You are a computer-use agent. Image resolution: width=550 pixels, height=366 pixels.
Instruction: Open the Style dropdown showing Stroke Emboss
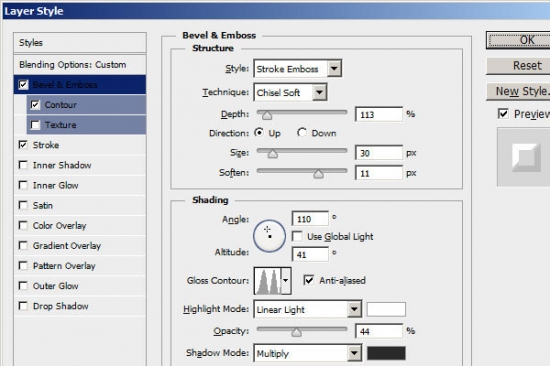297,68
